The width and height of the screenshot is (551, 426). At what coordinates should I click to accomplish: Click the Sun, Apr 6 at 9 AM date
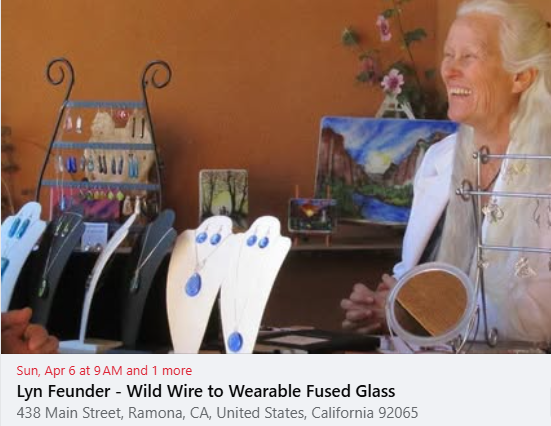[69, 370]
